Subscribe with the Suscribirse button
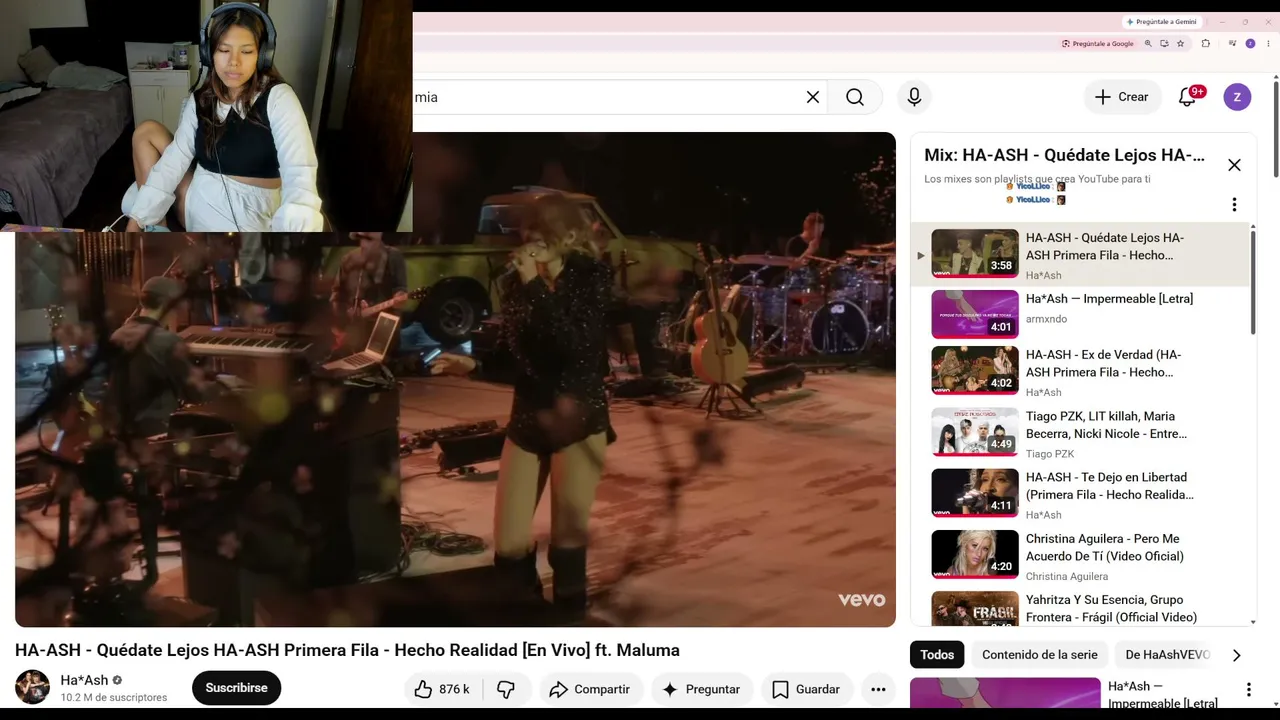The height and width of the screenshot is (720, 1280). pos(236,688)
